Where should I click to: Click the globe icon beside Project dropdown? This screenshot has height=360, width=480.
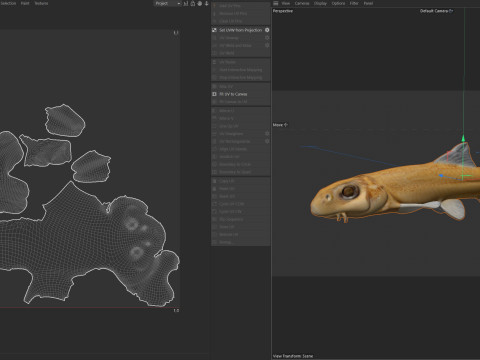tap(200, 3)
